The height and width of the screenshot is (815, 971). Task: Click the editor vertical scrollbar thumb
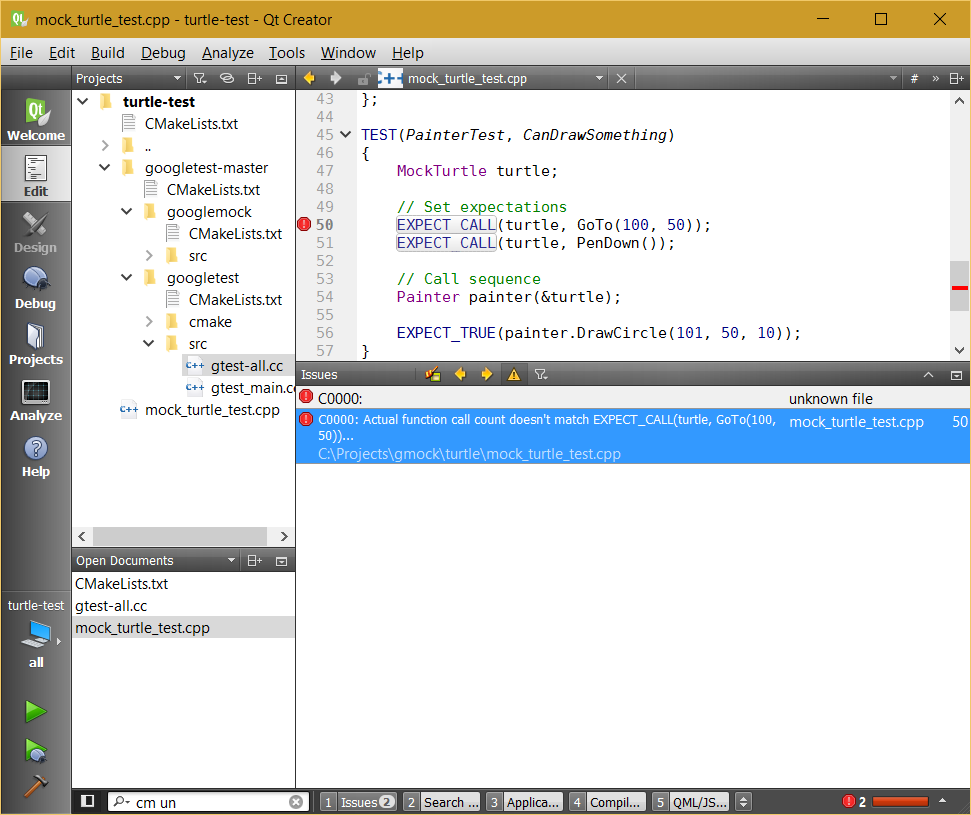(959, 285)
